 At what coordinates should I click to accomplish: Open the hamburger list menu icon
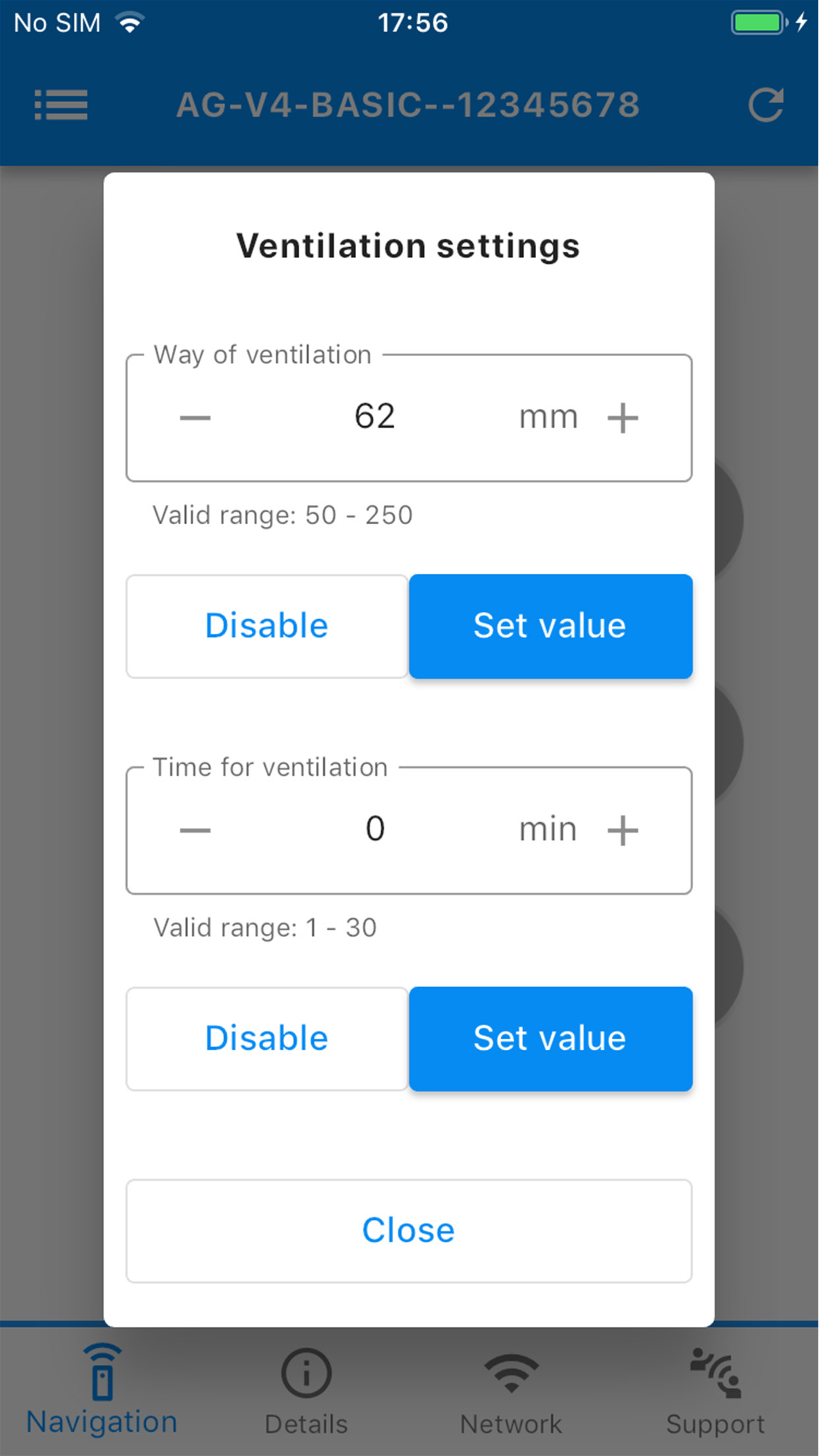click(x=61, y=105)
